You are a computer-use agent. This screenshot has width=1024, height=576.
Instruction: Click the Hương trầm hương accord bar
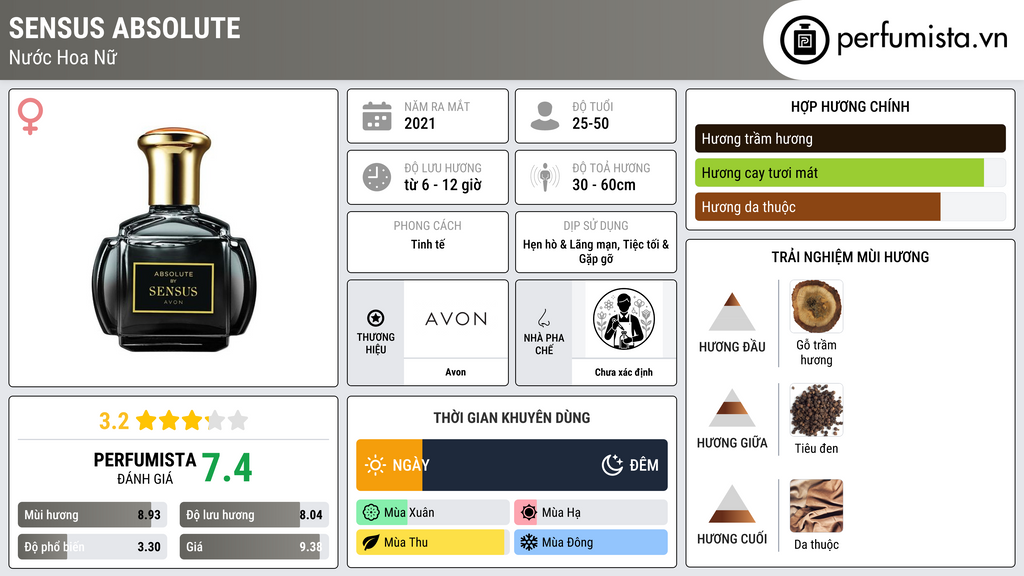coord(850,138)
